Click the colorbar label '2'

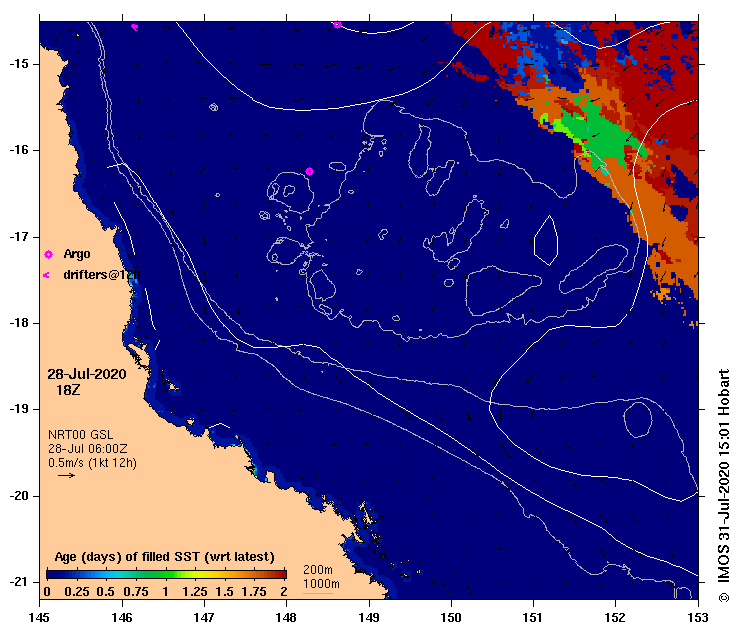click(x=284, y=592)
